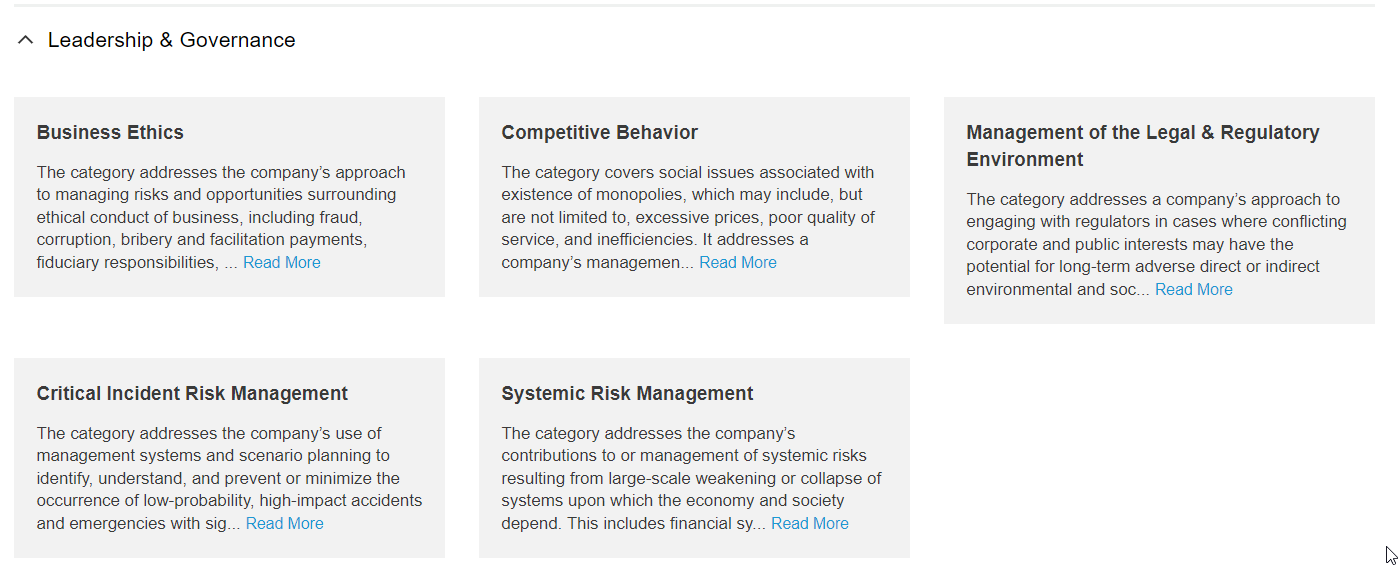Click the Critical Incident Risk Management title
This screenshot has width=1398, height=568.
(x=192, y=394)
